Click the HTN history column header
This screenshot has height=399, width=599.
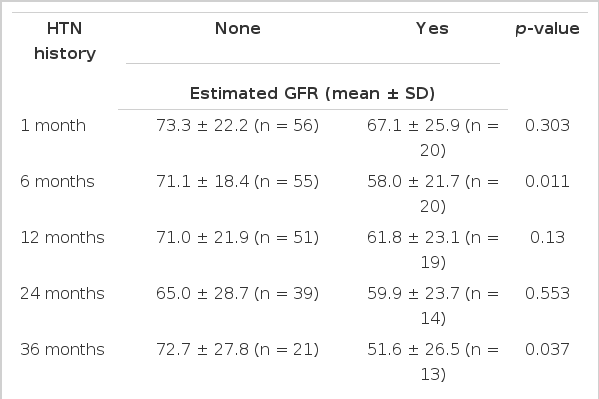[x=65, y=41]
